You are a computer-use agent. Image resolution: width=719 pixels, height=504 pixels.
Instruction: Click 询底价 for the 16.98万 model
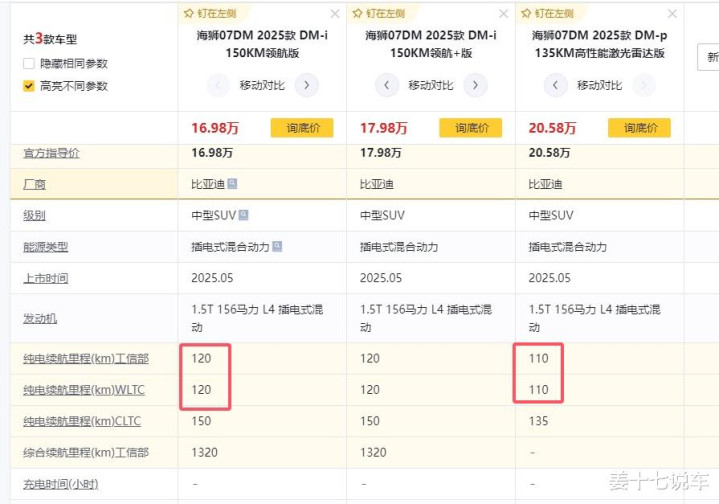tap(302, 128)
